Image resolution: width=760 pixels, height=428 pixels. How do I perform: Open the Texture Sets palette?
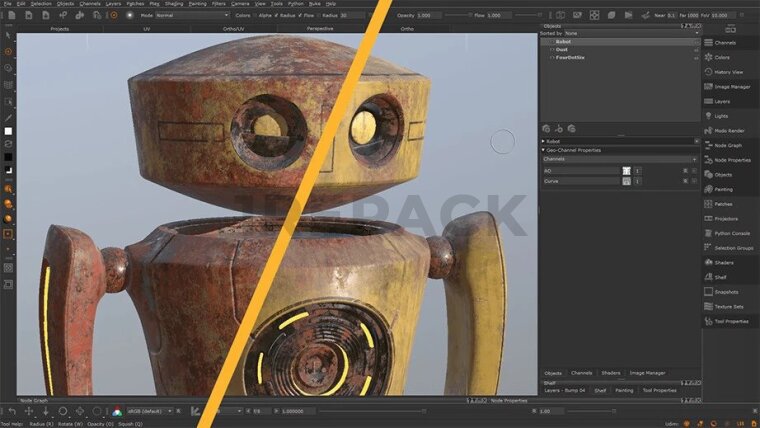pos(729,306)
